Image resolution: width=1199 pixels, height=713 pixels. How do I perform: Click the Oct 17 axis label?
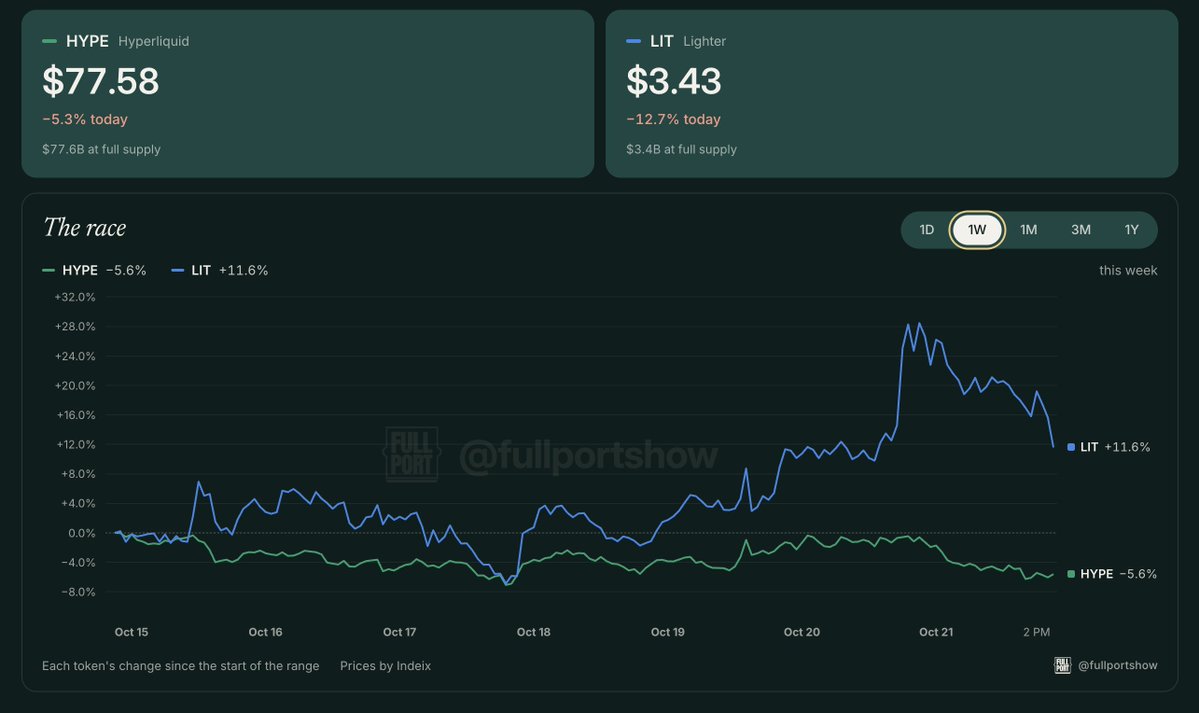pyautogui.click(x=399, y=632)
